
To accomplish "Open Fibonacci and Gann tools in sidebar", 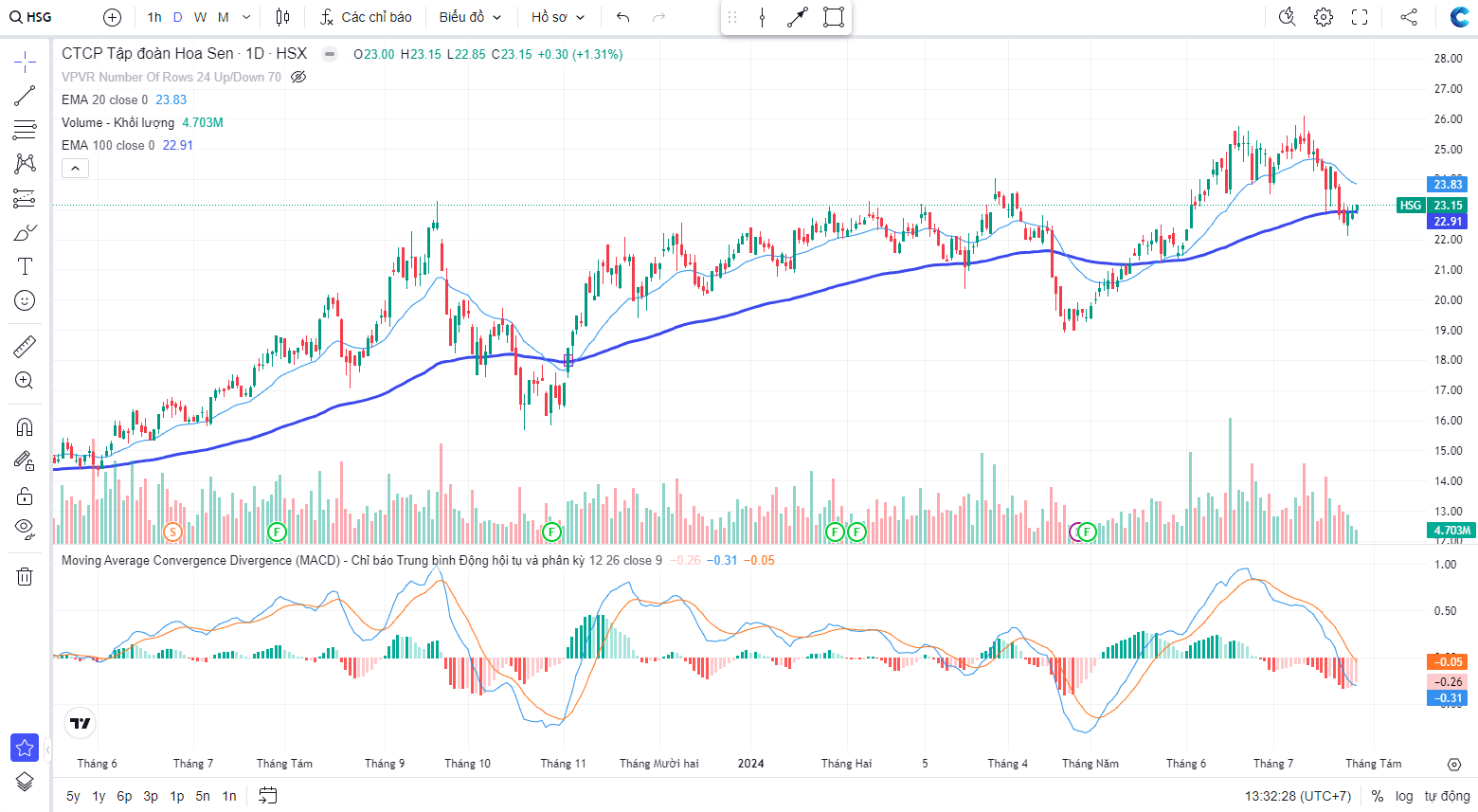I will pos(25,130).
